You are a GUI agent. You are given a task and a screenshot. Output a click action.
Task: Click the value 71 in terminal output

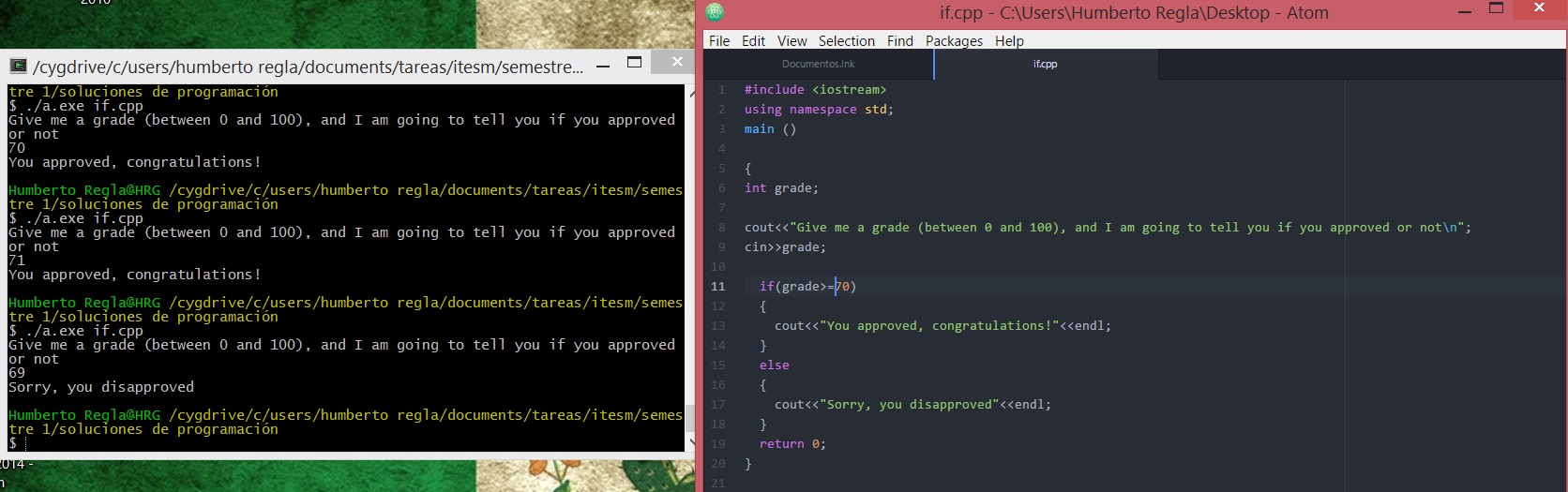17,261
